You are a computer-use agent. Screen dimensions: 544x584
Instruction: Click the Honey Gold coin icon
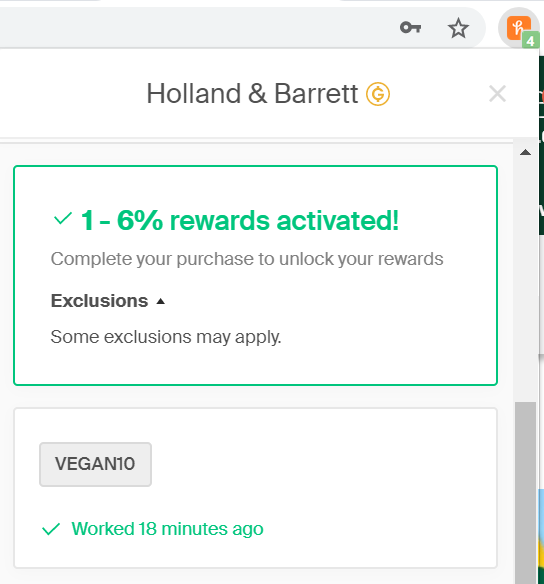click(x=378, y=94)
